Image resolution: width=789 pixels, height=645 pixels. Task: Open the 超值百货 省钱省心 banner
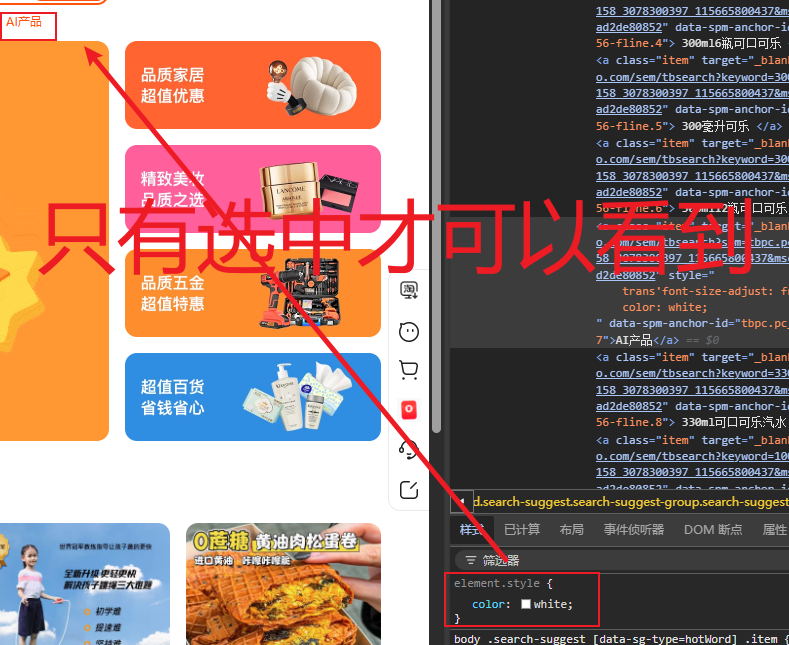253,397
